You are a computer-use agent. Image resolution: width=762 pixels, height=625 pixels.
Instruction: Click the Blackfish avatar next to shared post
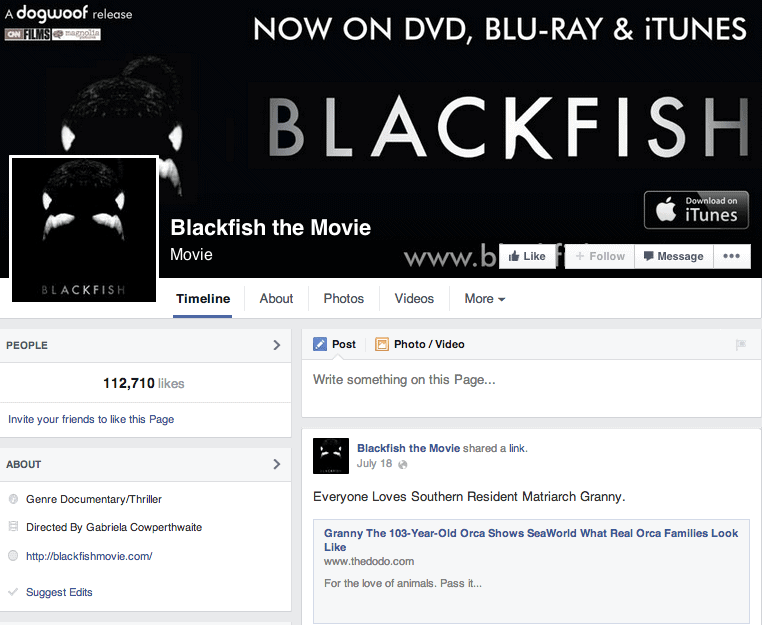(x=331, y=456)
